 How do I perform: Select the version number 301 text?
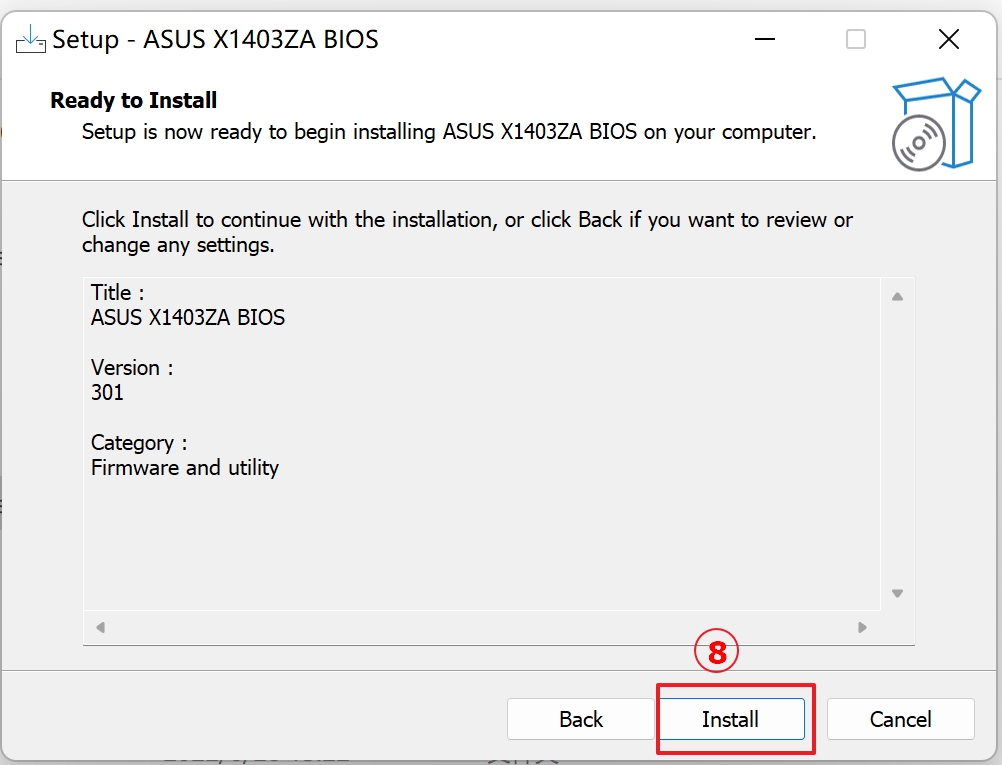[x=107, y=392]
